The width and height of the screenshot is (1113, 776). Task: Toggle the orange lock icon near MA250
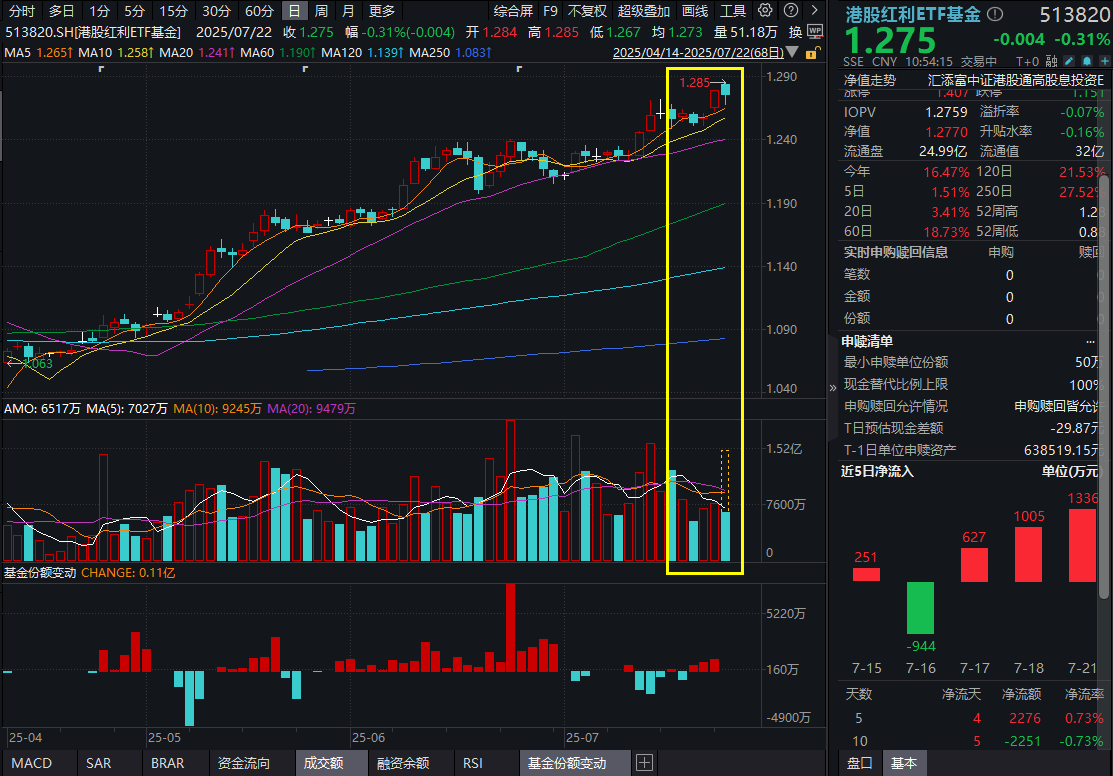[810, 51]
